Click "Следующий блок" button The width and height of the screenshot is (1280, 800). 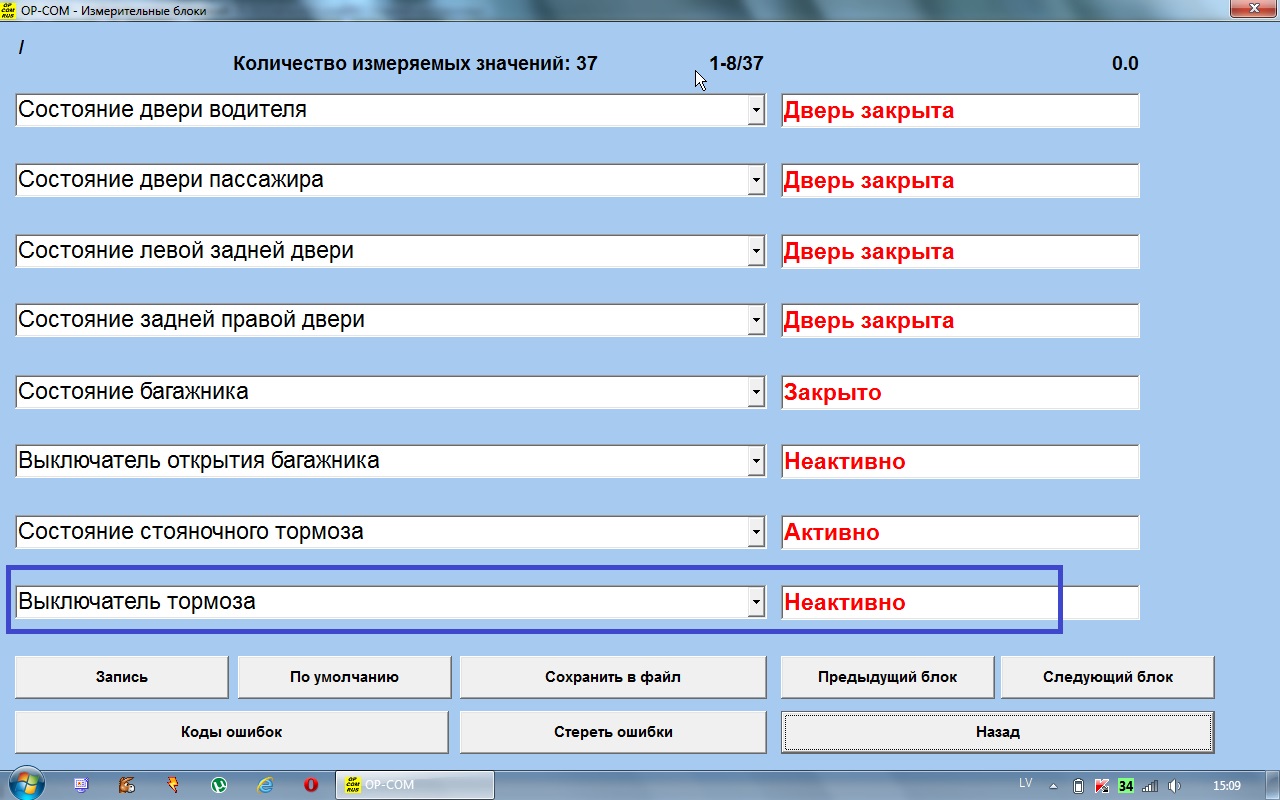coord(1107,677)
